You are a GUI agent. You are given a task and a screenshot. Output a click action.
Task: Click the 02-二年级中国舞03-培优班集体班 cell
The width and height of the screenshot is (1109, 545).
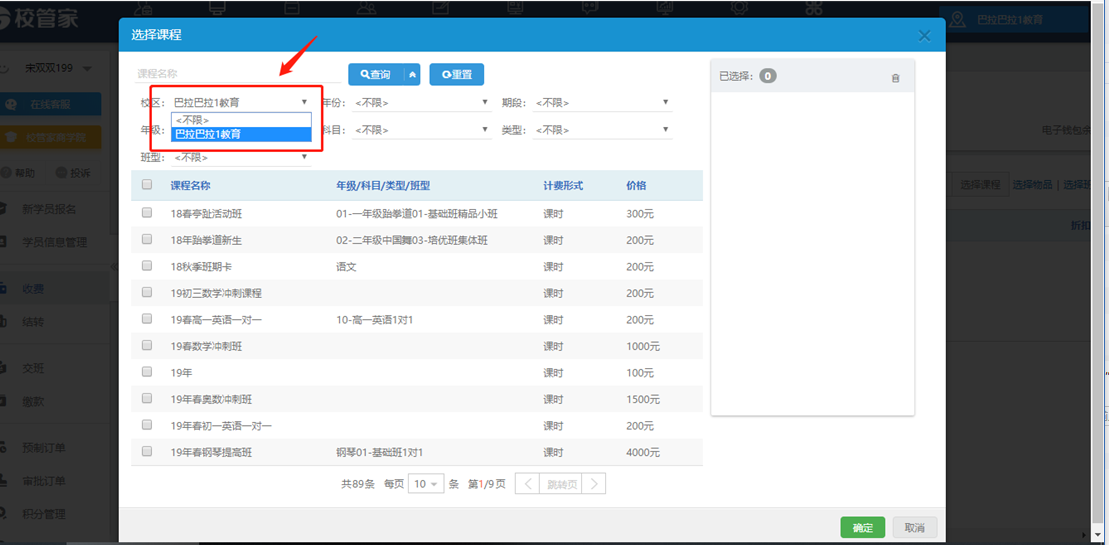(412, 240)
